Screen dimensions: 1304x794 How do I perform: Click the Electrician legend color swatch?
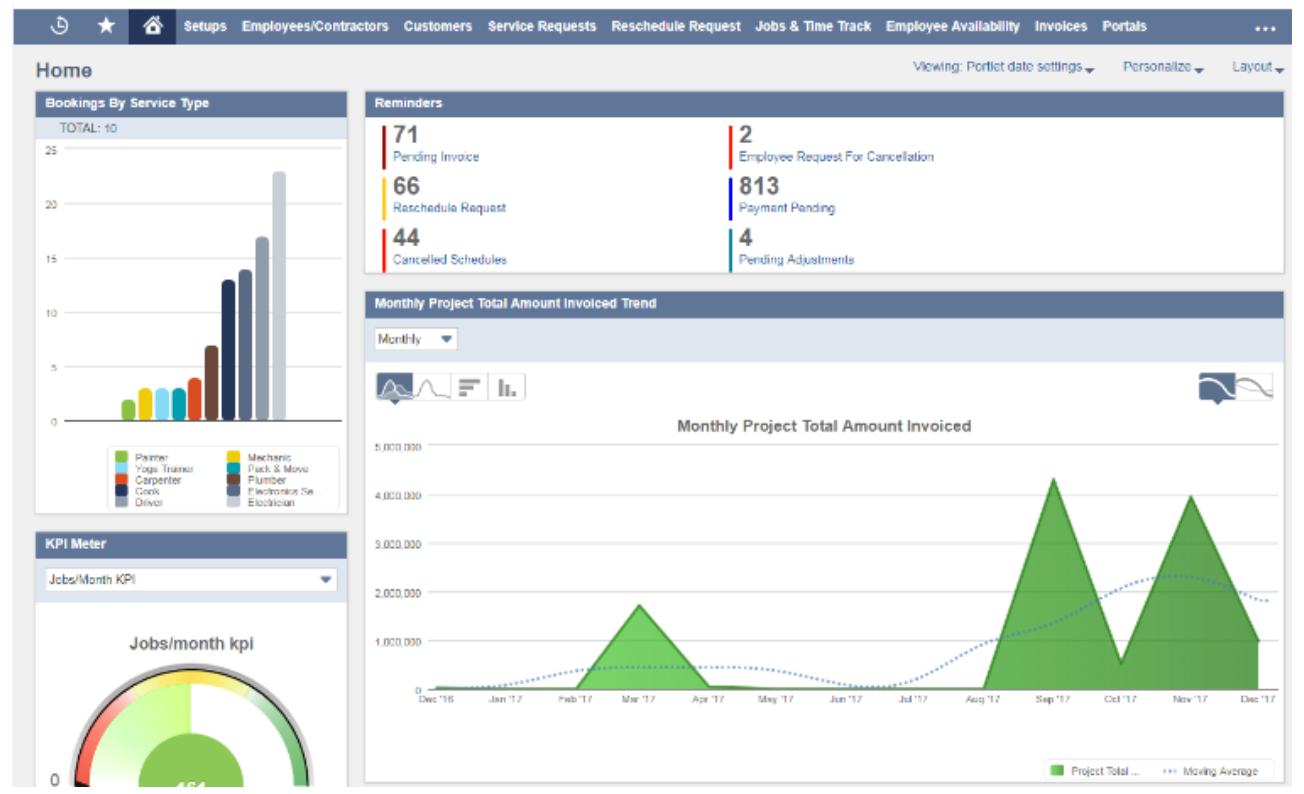233,503
